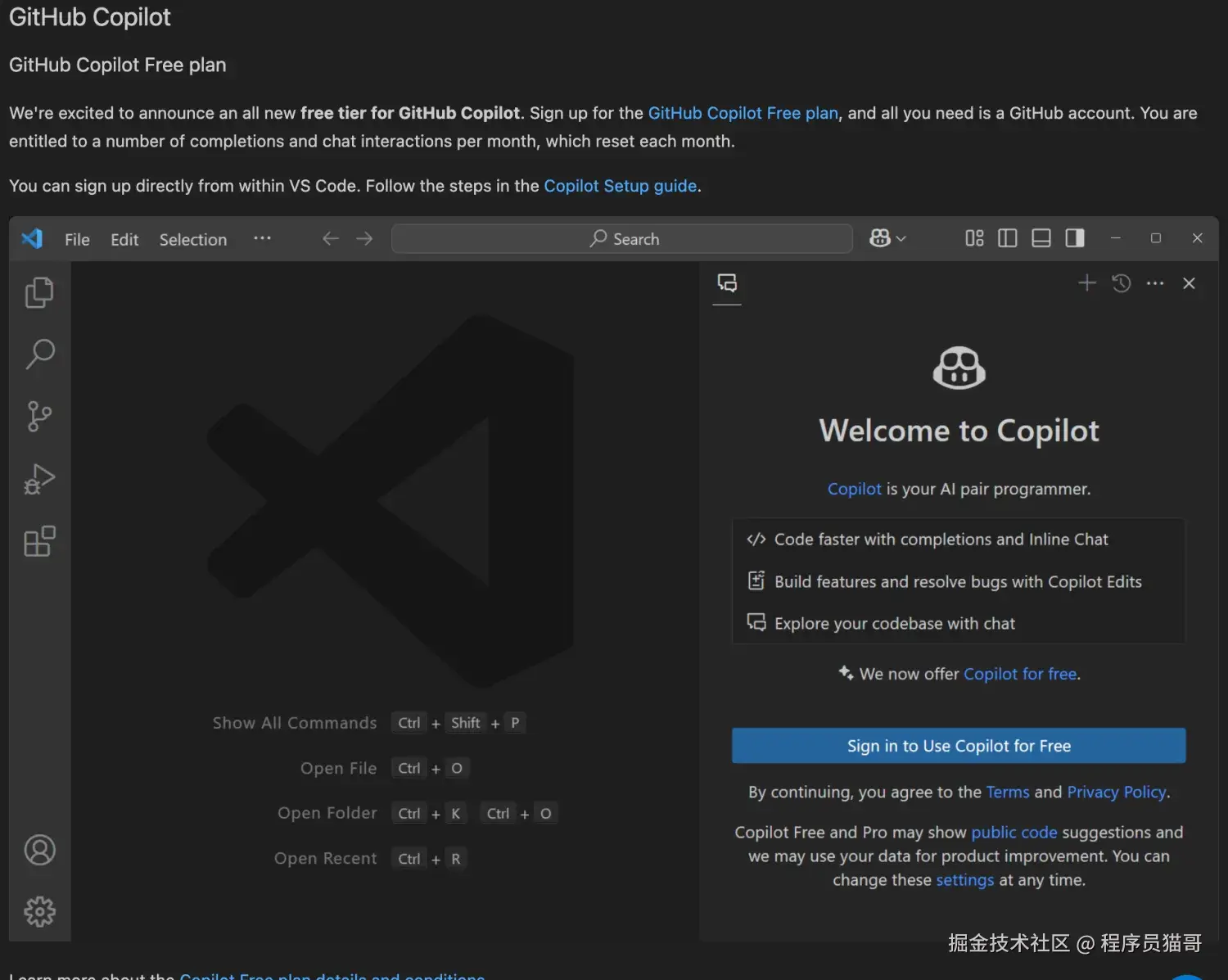This screenshot has width=1228, height=980.
Task: Expand the Copilot menu chevron
Action: coord(901,239)
